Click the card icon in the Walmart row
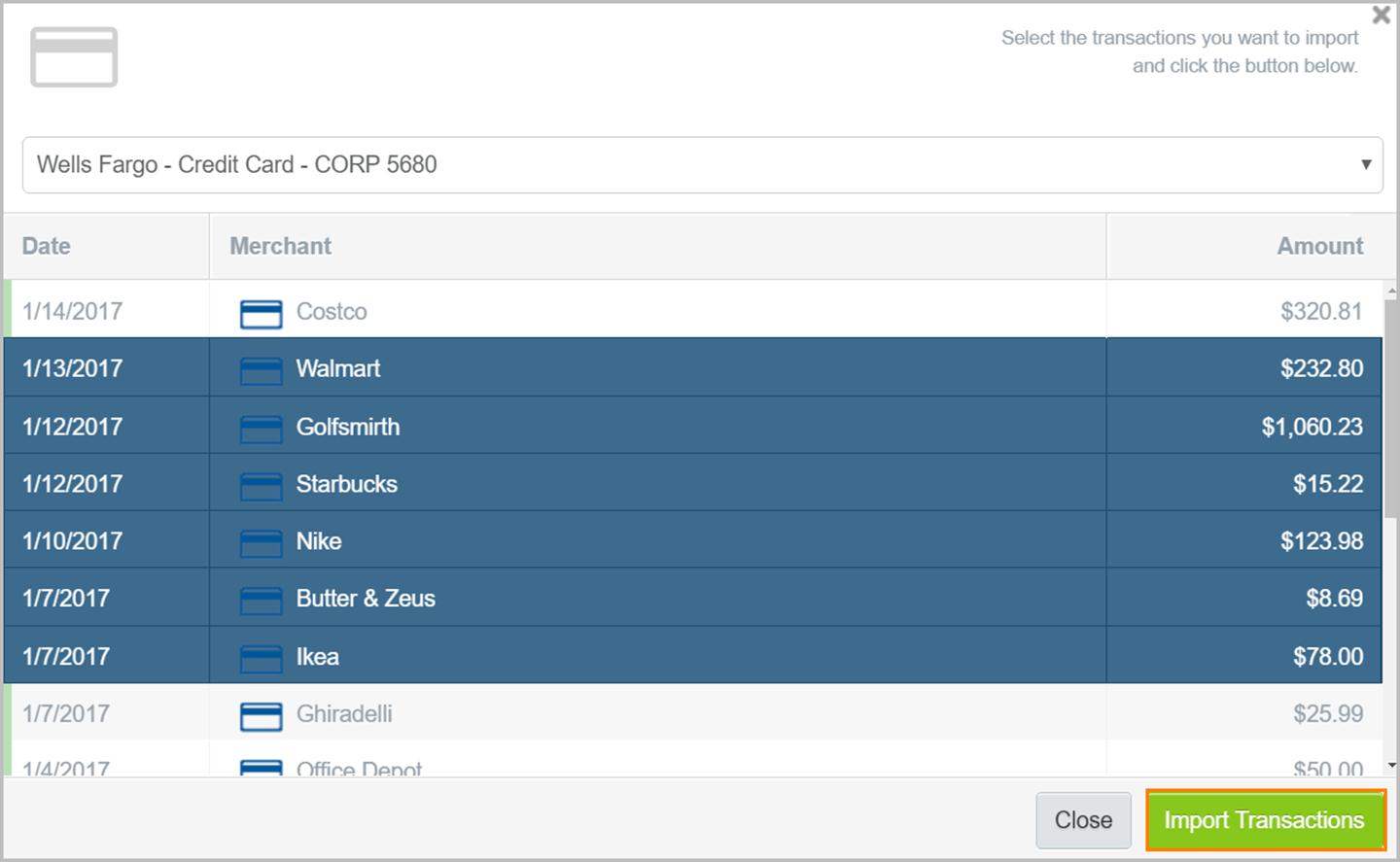1400x862 pixels. pos(261,371)
